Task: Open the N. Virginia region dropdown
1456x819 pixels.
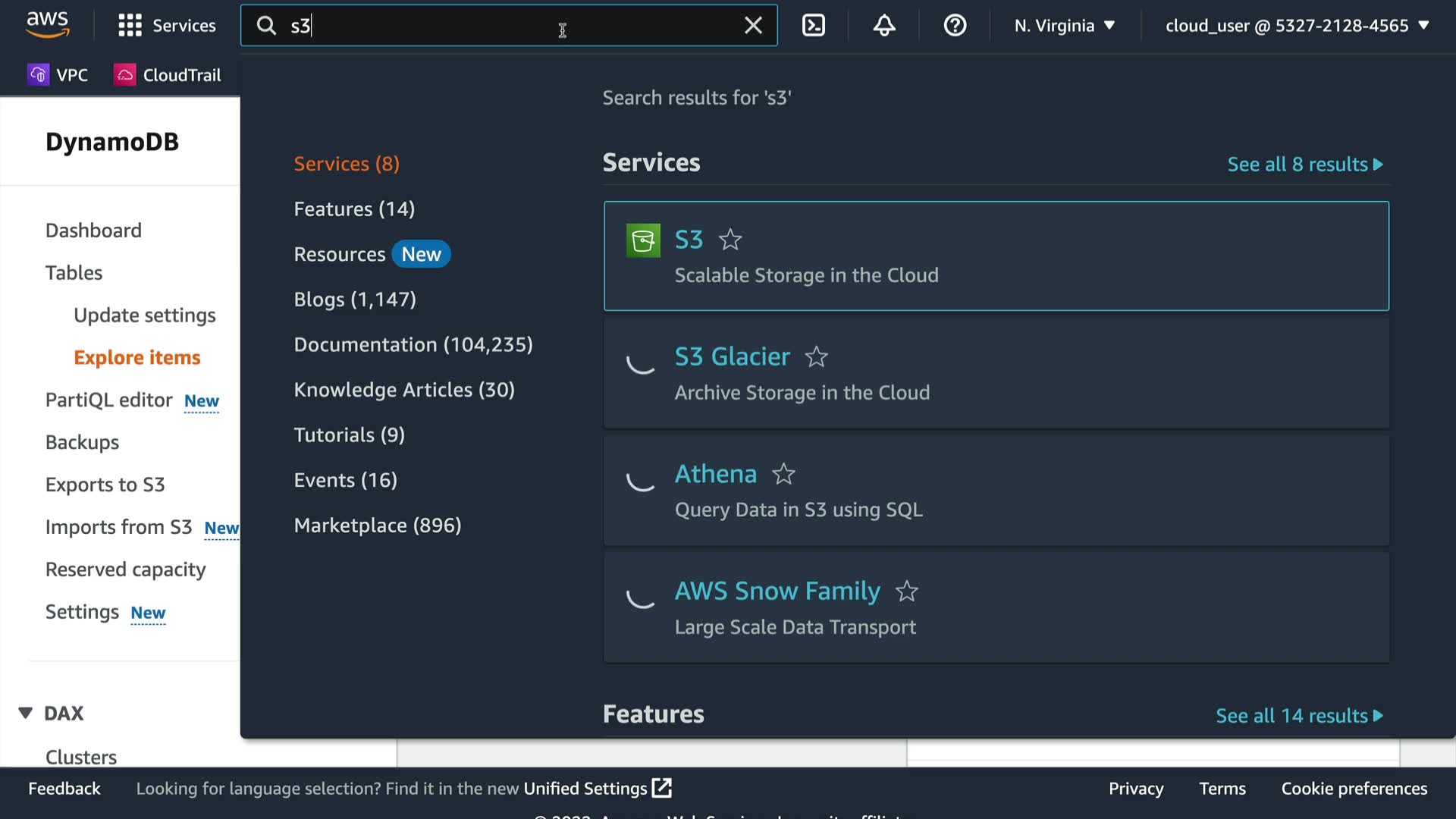Action: (1064, 26)
